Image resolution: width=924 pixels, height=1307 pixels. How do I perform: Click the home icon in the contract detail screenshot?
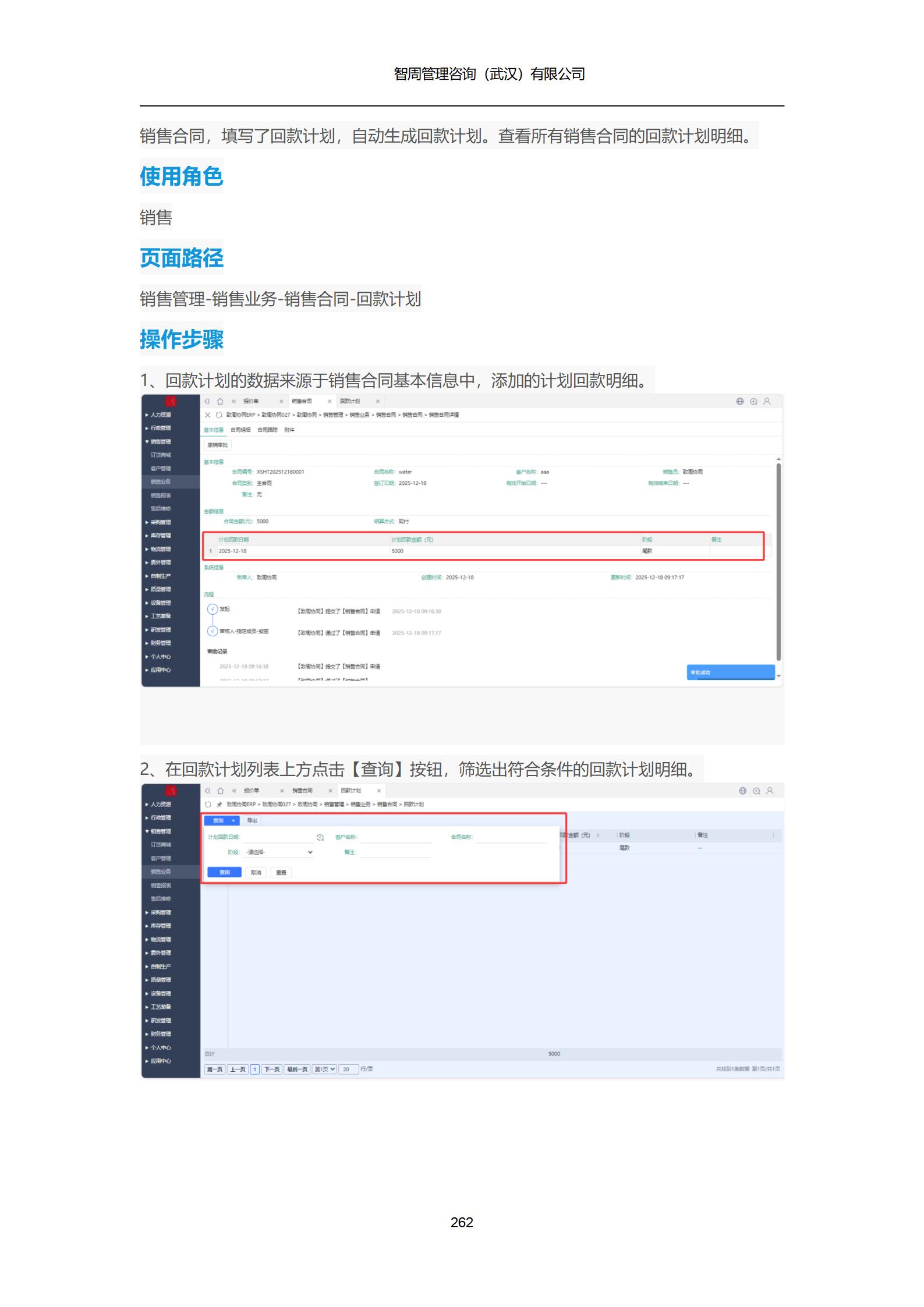coord(220,401)
